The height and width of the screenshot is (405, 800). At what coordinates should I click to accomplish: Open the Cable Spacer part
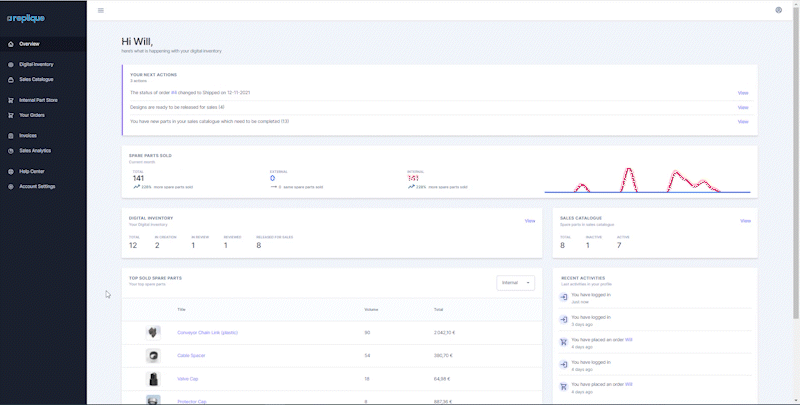(191, 356)
